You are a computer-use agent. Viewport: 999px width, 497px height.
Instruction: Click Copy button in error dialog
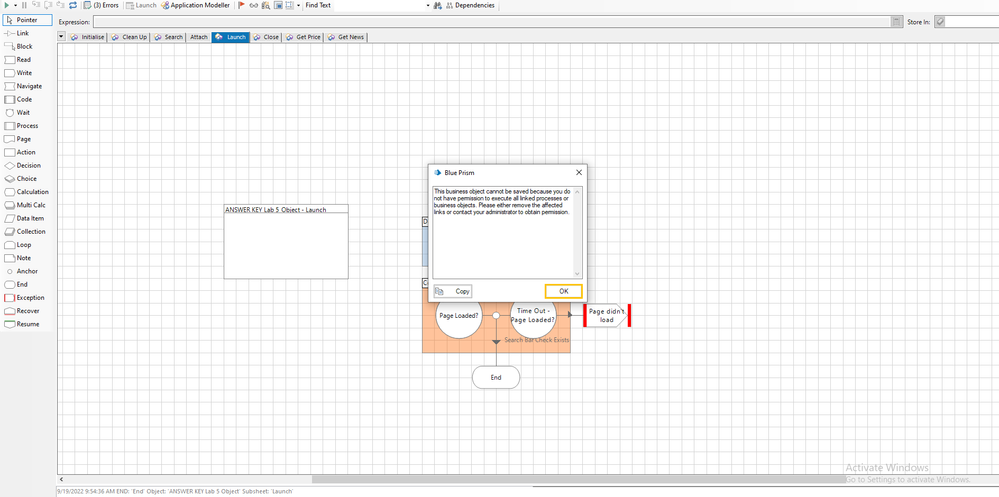point(454,291)
